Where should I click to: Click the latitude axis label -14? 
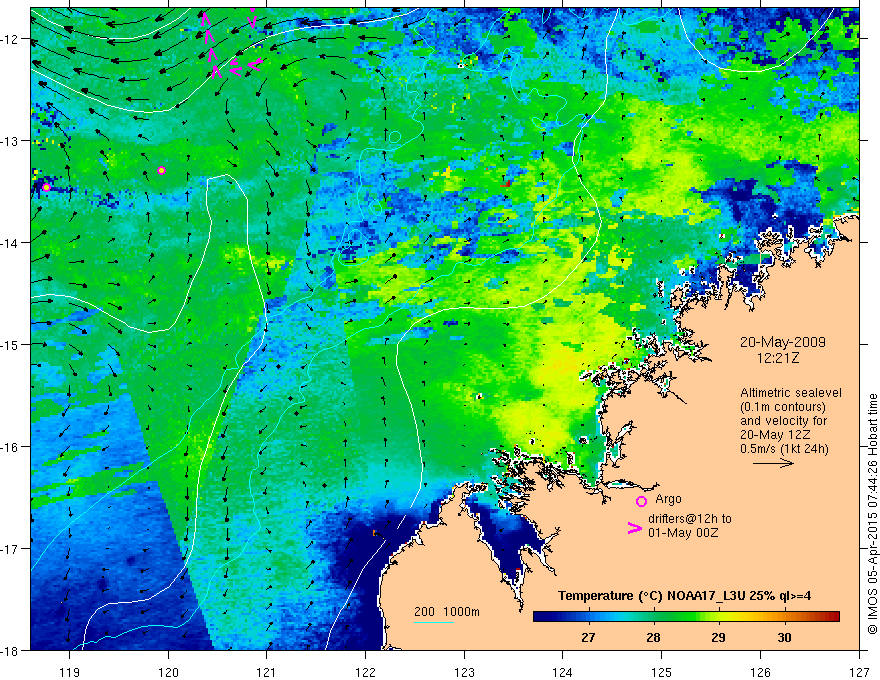coord(10,243)
